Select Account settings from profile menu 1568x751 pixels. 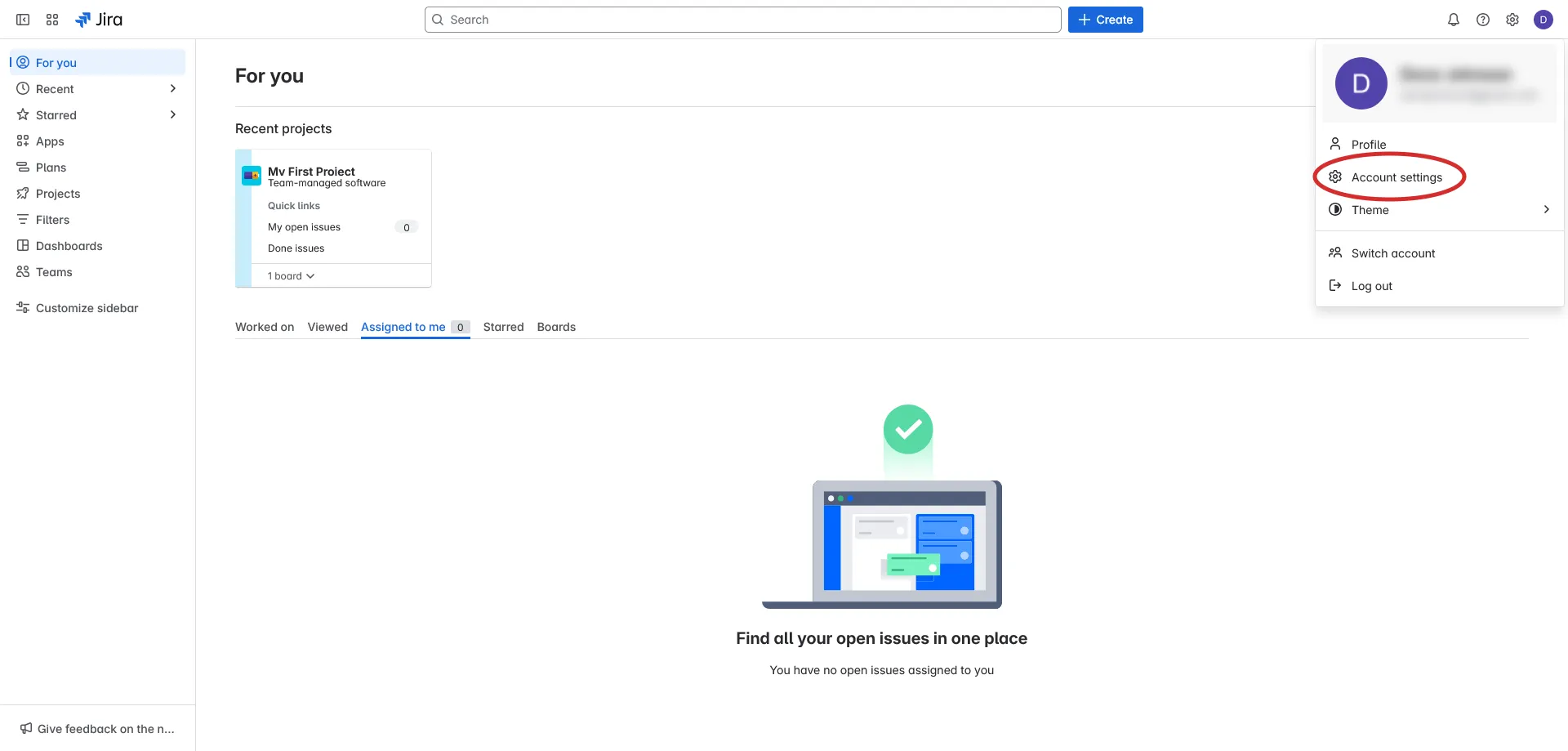point(1396,177)
